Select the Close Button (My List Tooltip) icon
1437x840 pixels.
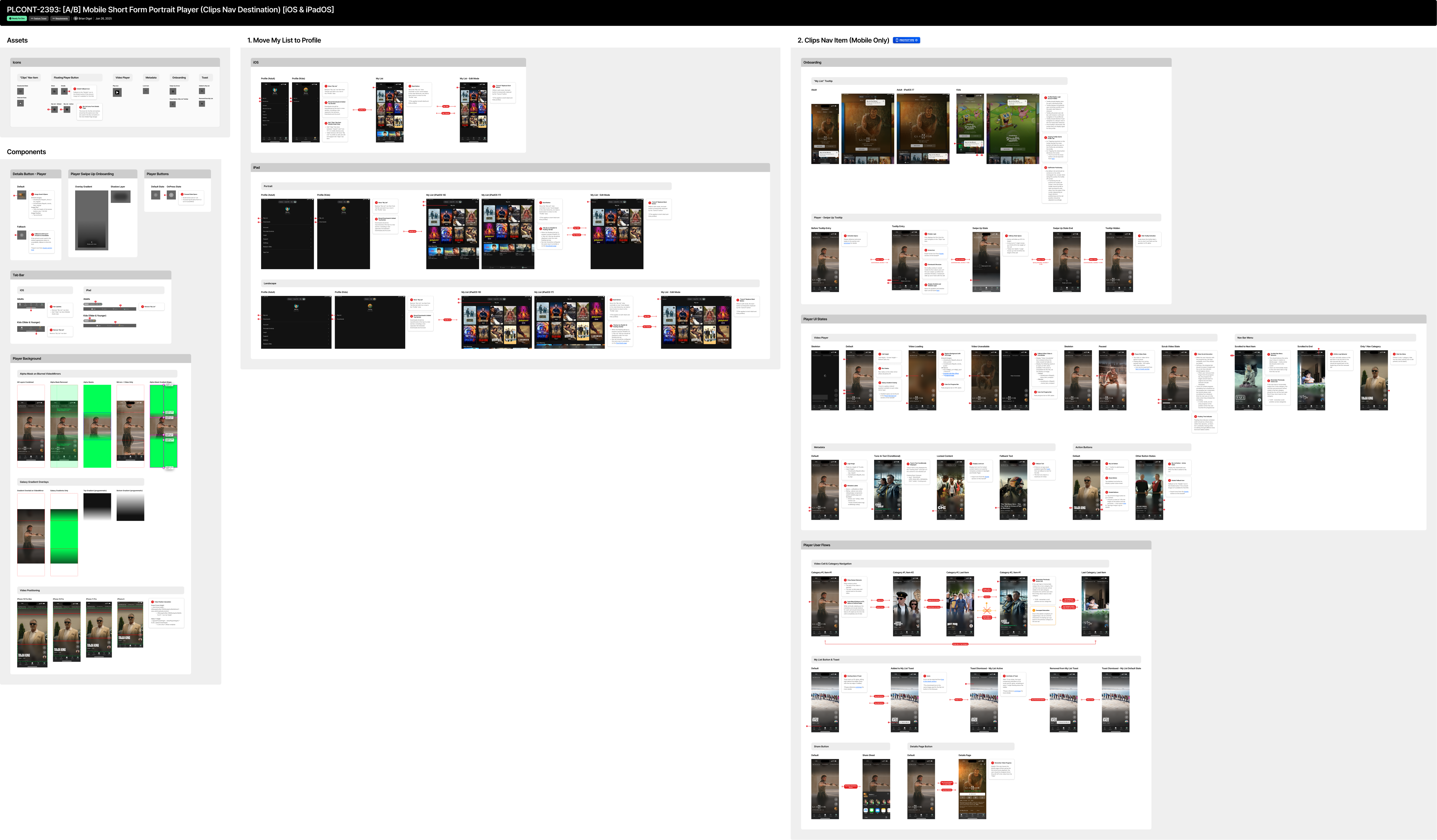pyautogui.click(x=173, y=104)
